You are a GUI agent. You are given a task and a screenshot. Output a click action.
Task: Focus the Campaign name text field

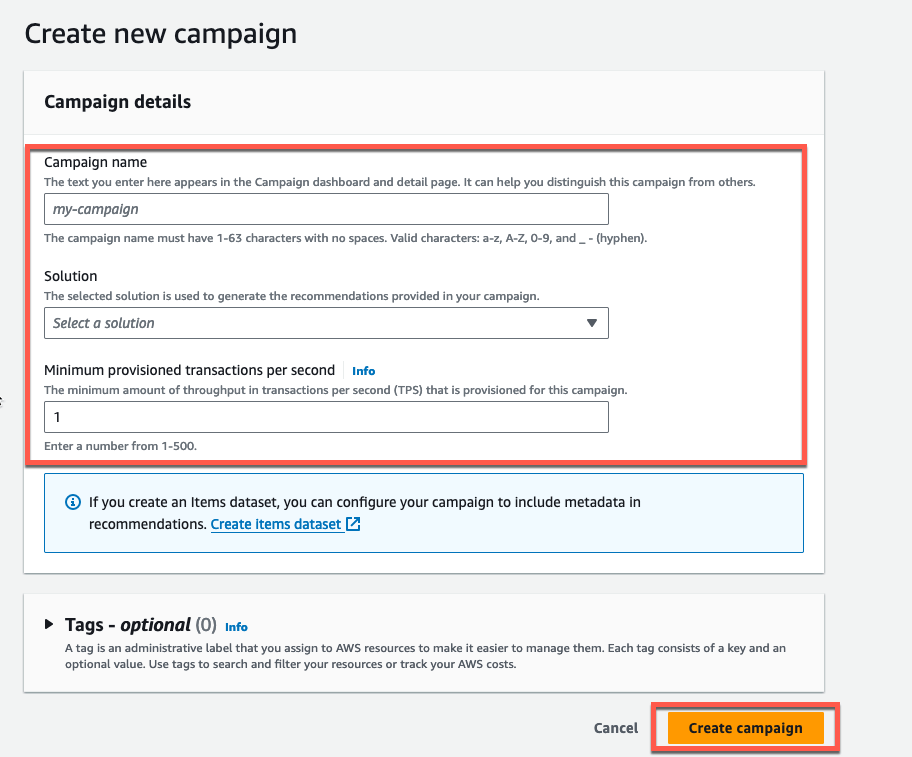point(326,209)
